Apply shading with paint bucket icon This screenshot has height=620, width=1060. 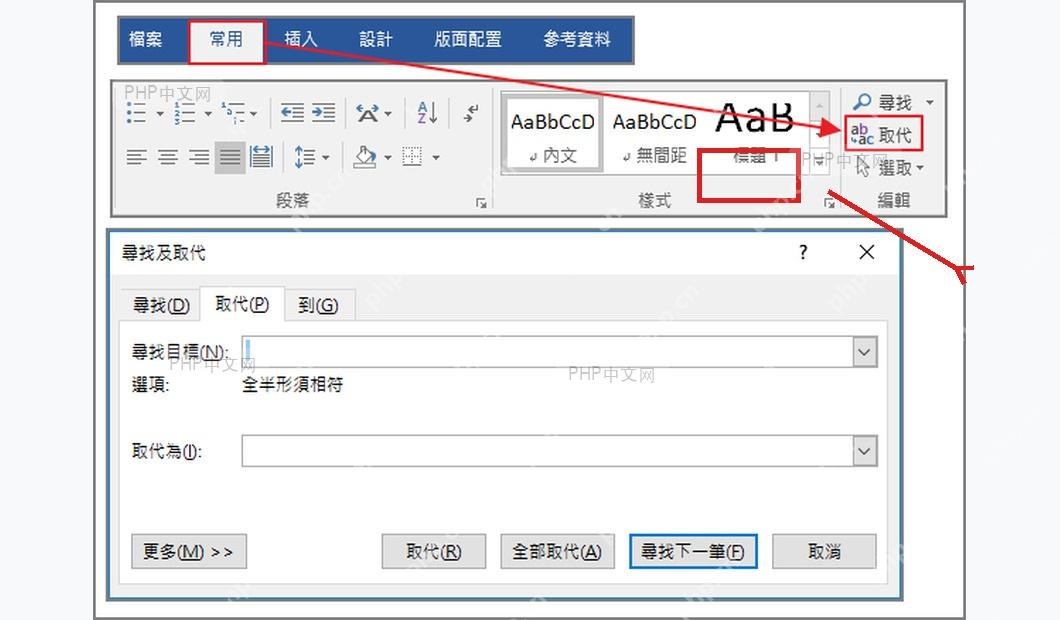[365, 157]
